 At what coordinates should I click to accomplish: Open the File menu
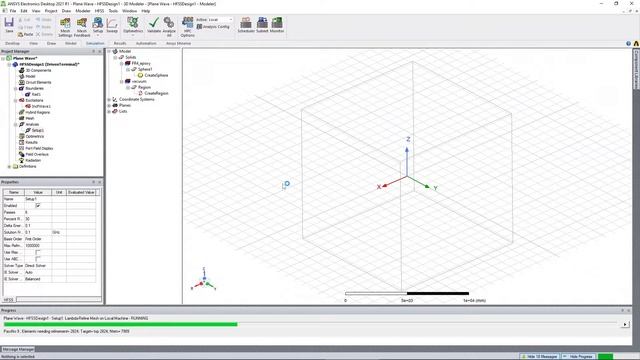coord(13,11)
